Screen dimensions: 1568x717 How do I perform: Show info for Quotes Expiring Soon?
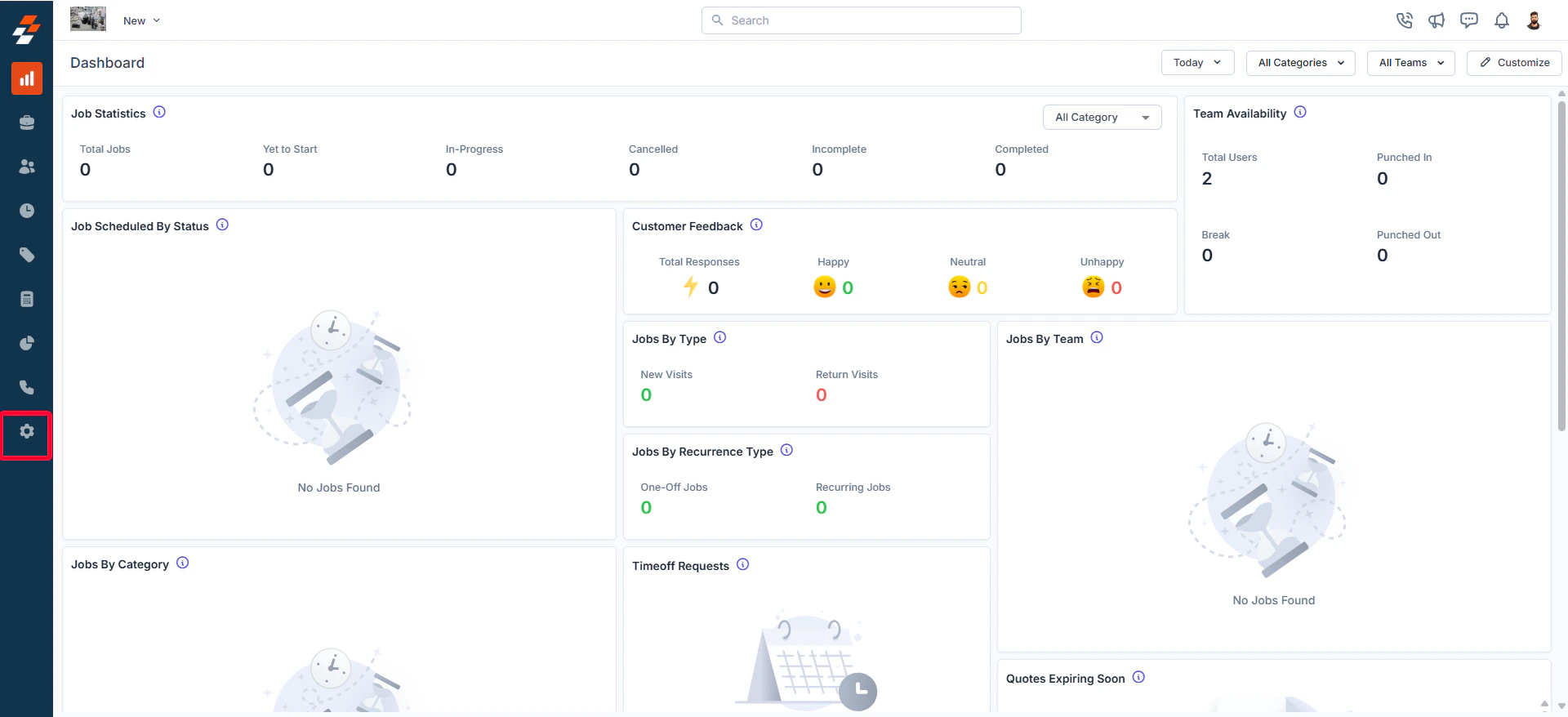1138,677
